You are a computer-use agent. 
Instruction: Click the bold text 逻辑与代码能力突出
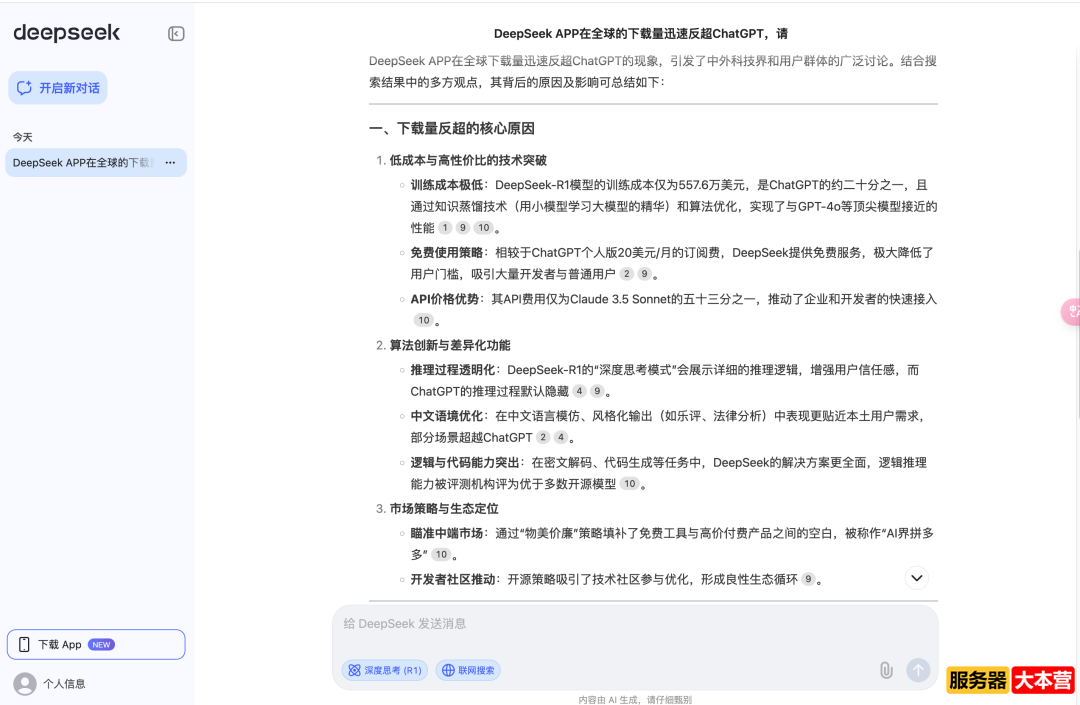coord(465,463)
